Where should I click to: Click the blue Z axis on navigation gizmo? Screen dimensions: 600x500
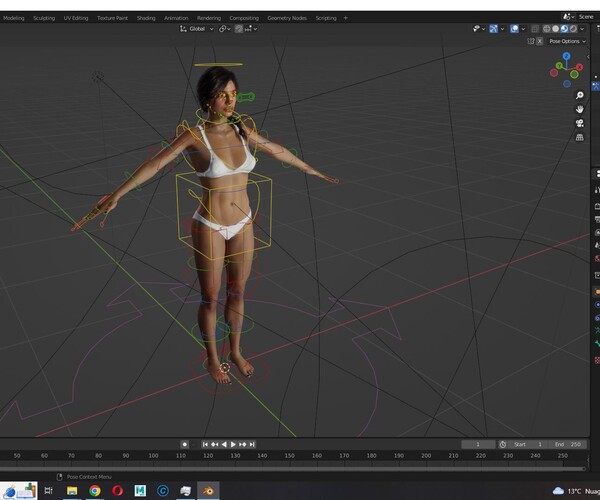pos(567,56)
